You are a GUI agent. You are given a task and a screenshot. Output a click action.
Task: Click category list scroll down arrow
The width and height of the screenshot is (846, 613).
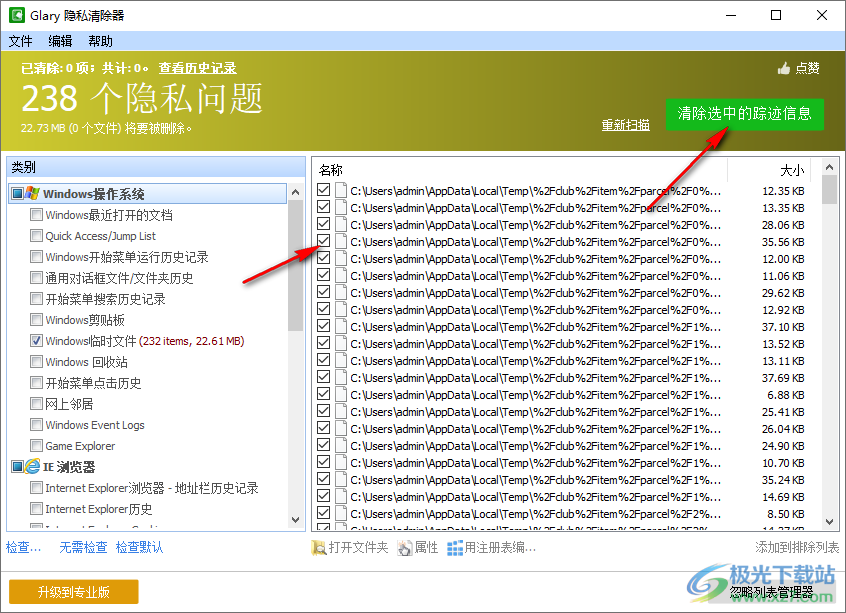pos(295,520)
